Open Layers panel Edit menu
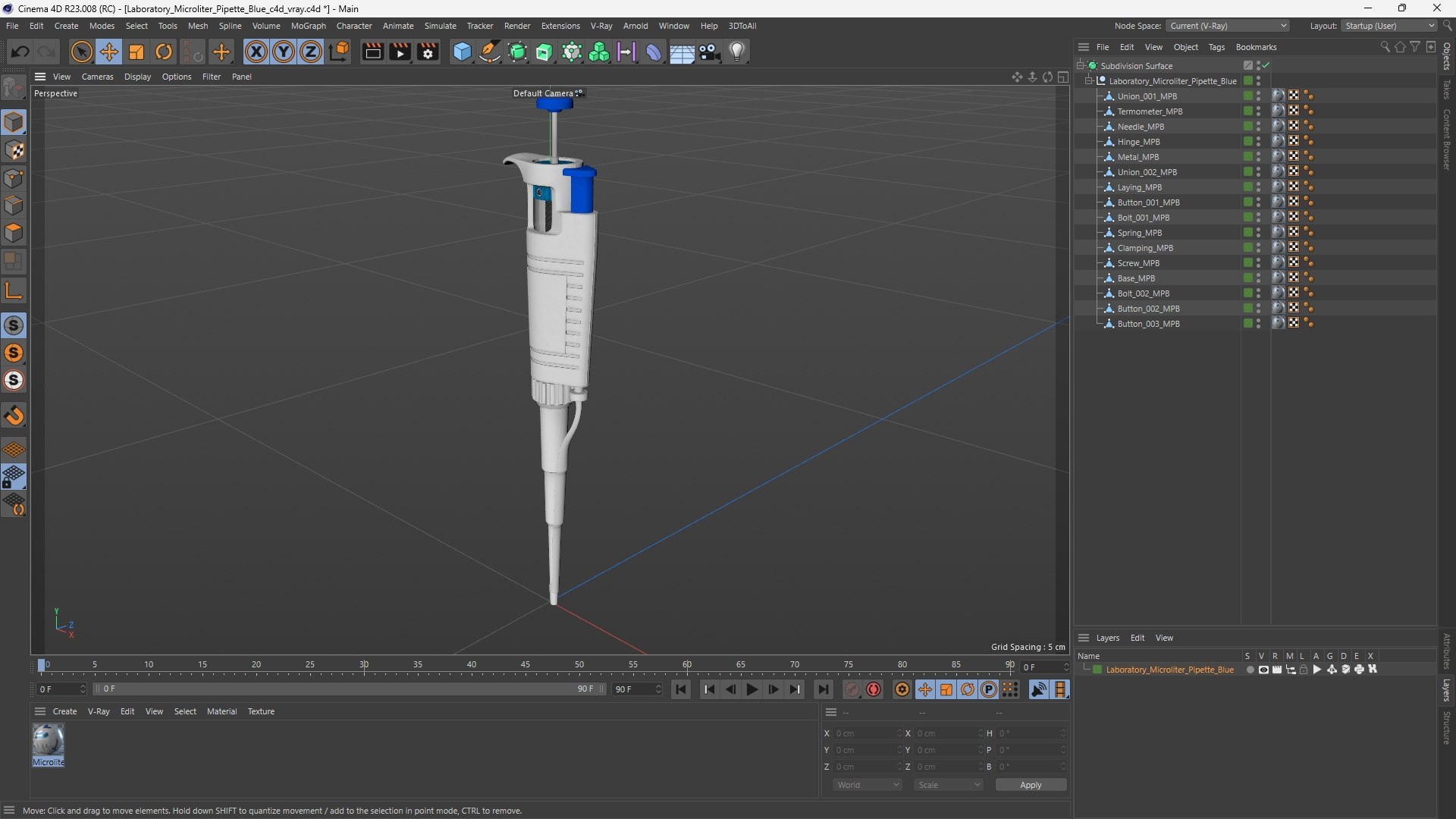Viewport: 1456px width, 819px height. [x=1137, y=638]
